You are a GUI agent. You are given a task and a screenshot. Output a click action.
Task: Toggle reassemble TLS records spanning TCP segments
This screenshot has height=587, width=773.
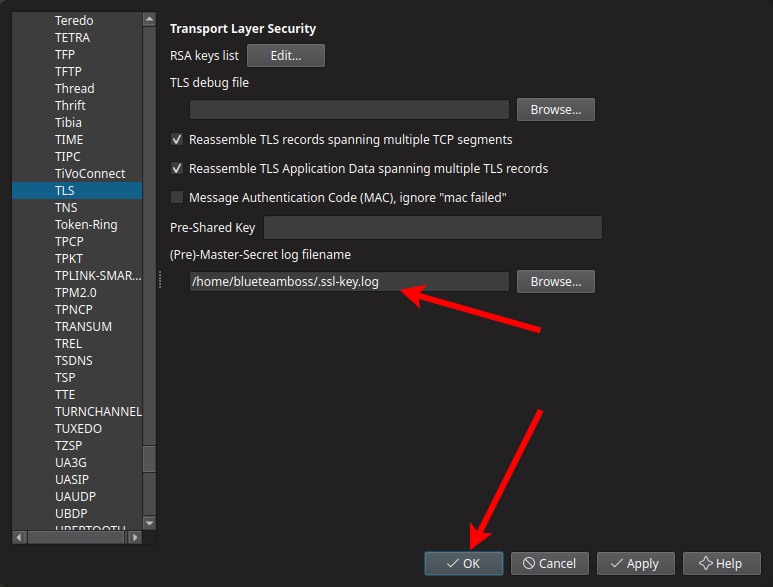178,140
